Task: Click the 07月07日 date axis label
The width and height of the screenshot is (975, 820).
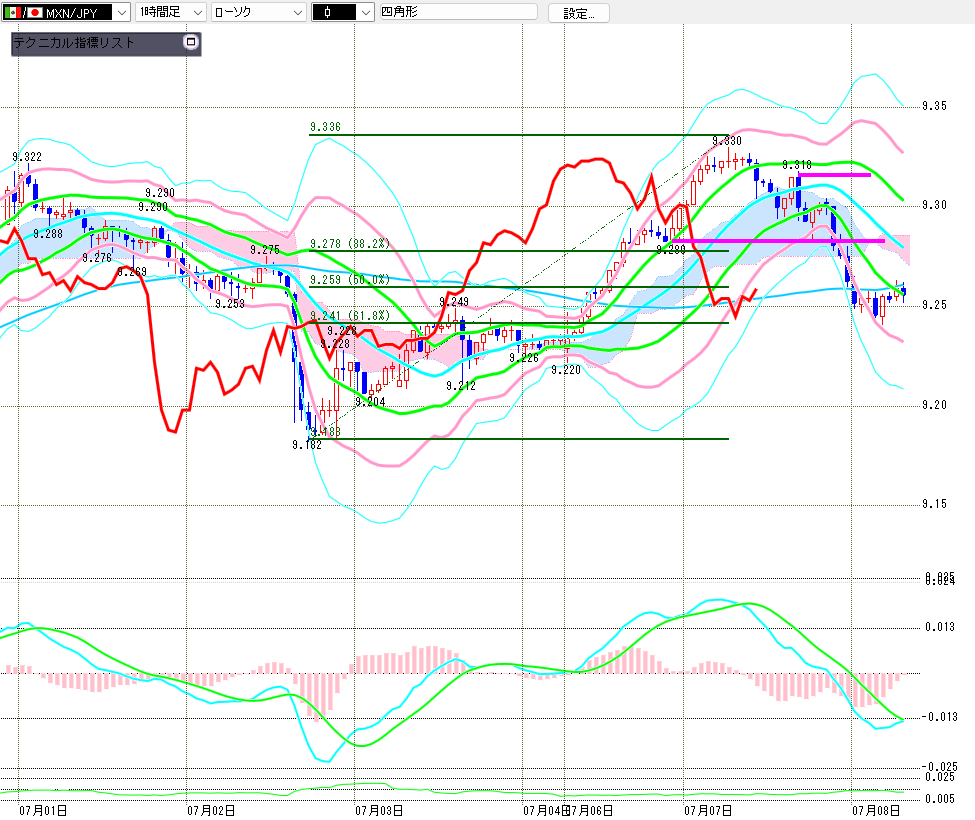Action: click(x=708, y=811)
